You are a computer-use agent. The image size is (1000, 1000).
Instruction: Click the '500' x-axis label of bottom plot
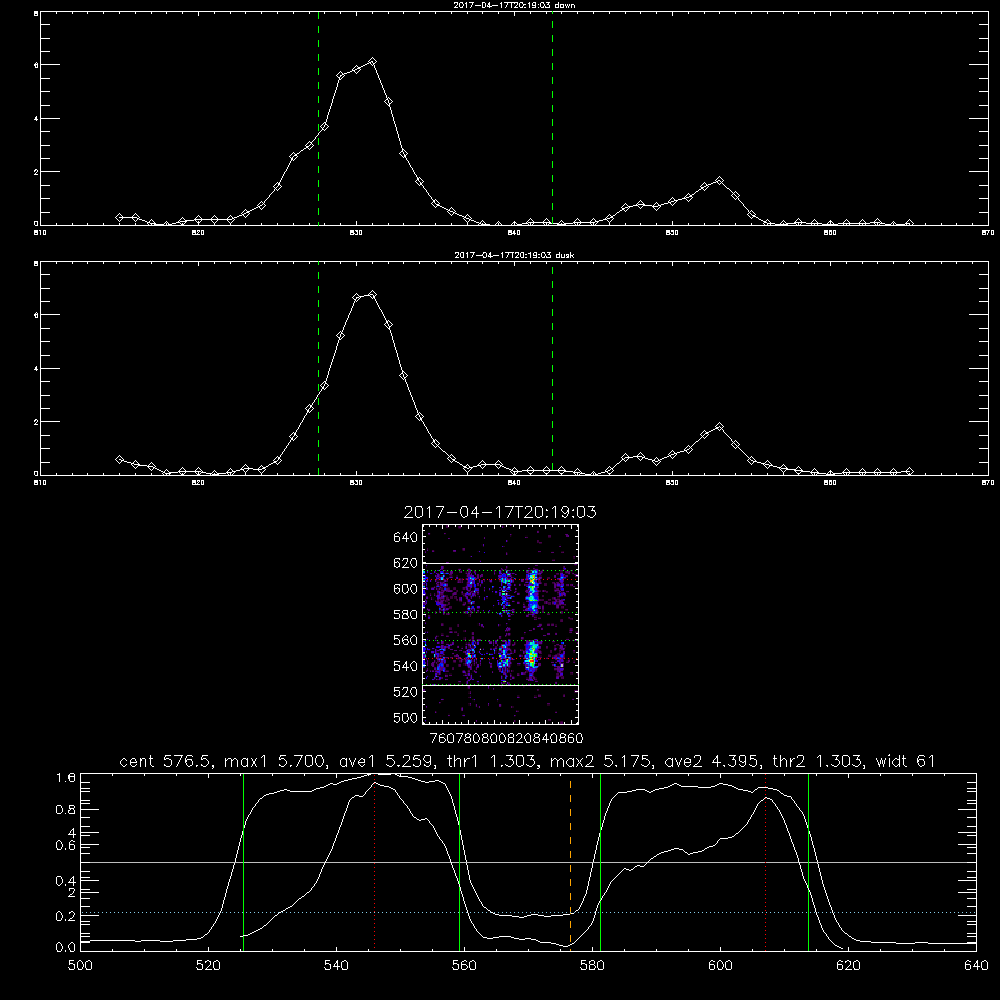[80, 966]
